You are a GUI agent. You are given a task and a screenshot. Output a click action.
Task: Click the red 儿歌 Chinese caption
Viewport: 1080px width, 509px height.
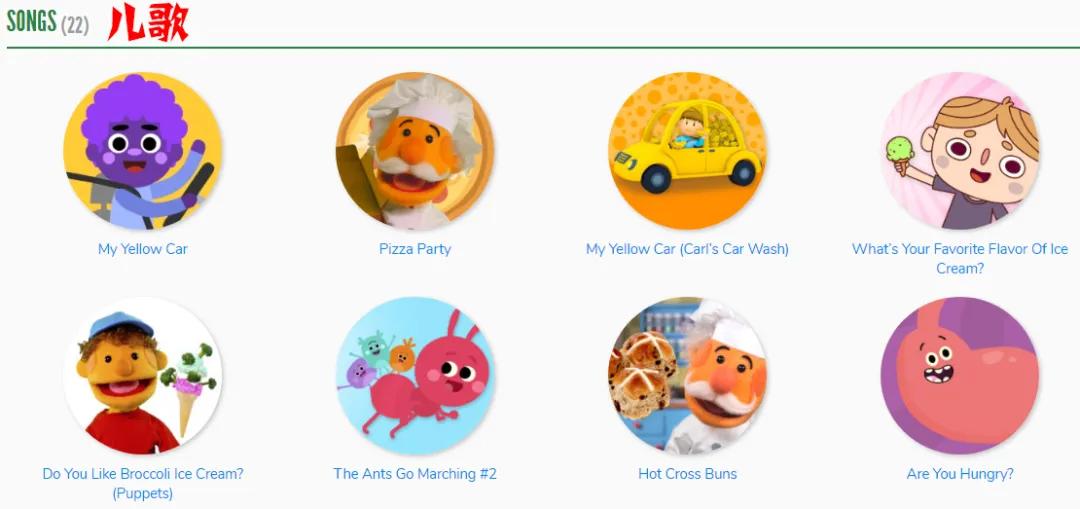[147, 24]
